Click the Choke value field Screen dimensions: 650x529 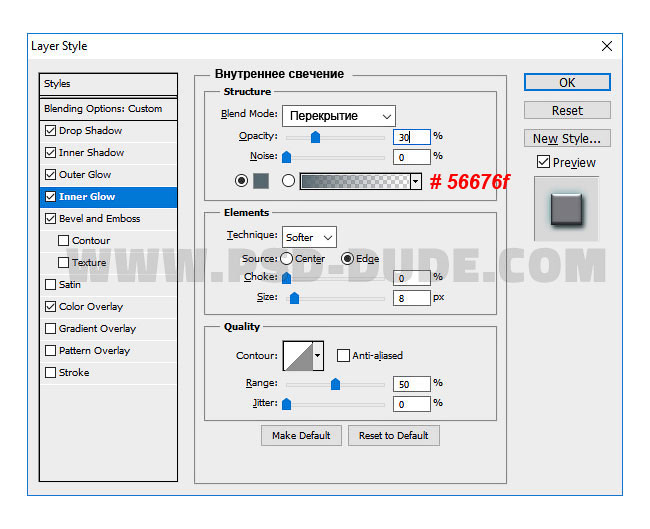[412, 278]
